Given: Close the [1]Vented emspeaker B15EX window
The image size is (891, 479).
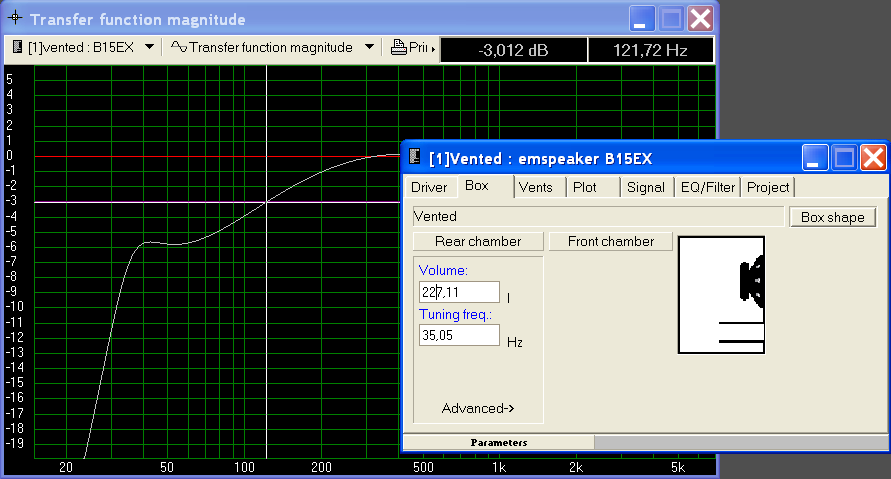Looking at the screenshot, I should tap(873, 157).
